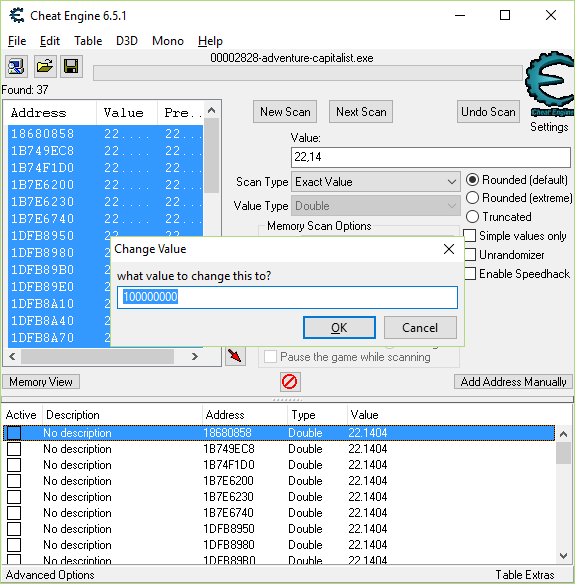Click the new value input field
Image resolution: width=575 pixels, height=584 pixels.
pyautogui.click(x=288, y=297)
